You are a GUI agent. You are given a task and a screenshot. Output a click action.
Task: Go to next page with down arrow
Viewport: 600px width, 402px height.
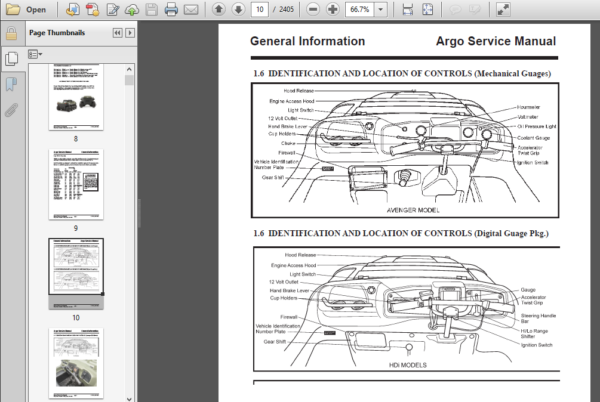(238, 10)
